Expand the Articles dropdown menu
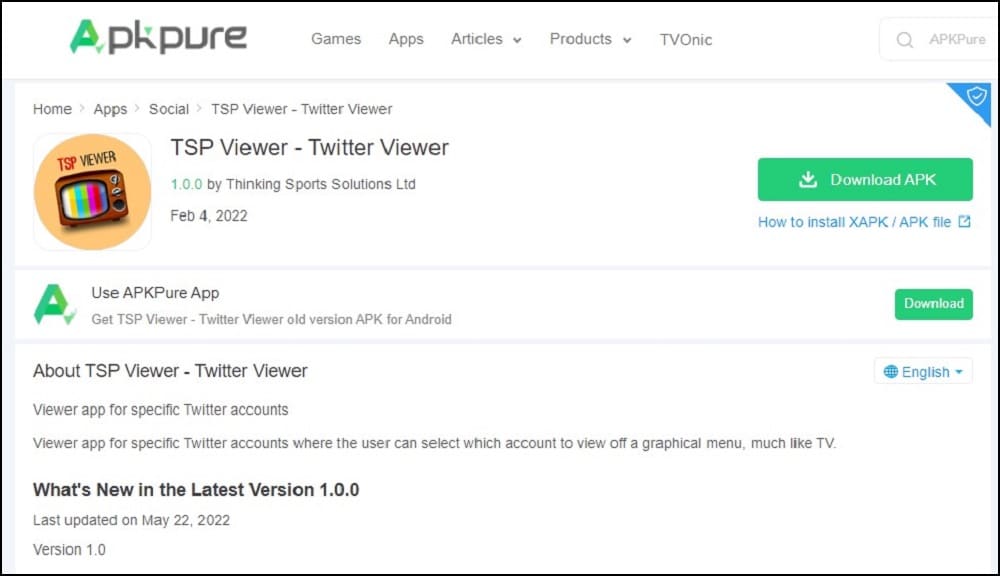Viewport: 1000px width, 576px height. (487, 39)
